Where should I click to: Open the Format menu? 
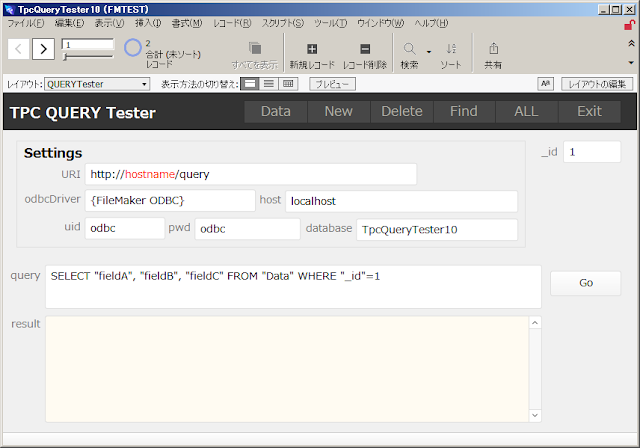[x=187, y=23]
